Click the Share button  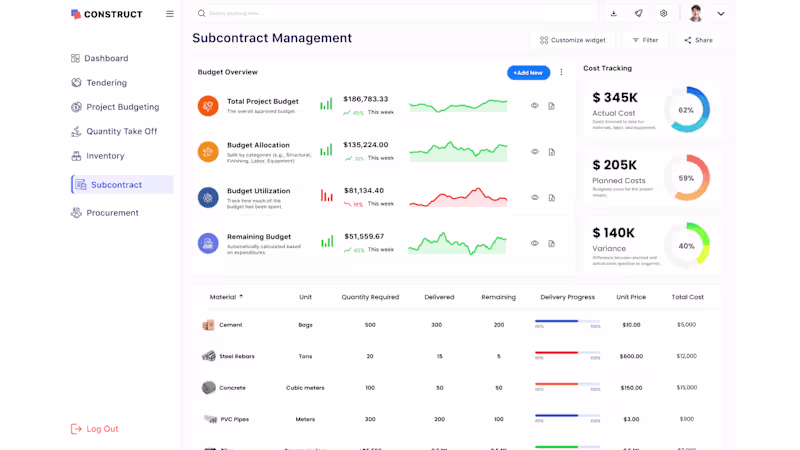click(x=698, y=40)
